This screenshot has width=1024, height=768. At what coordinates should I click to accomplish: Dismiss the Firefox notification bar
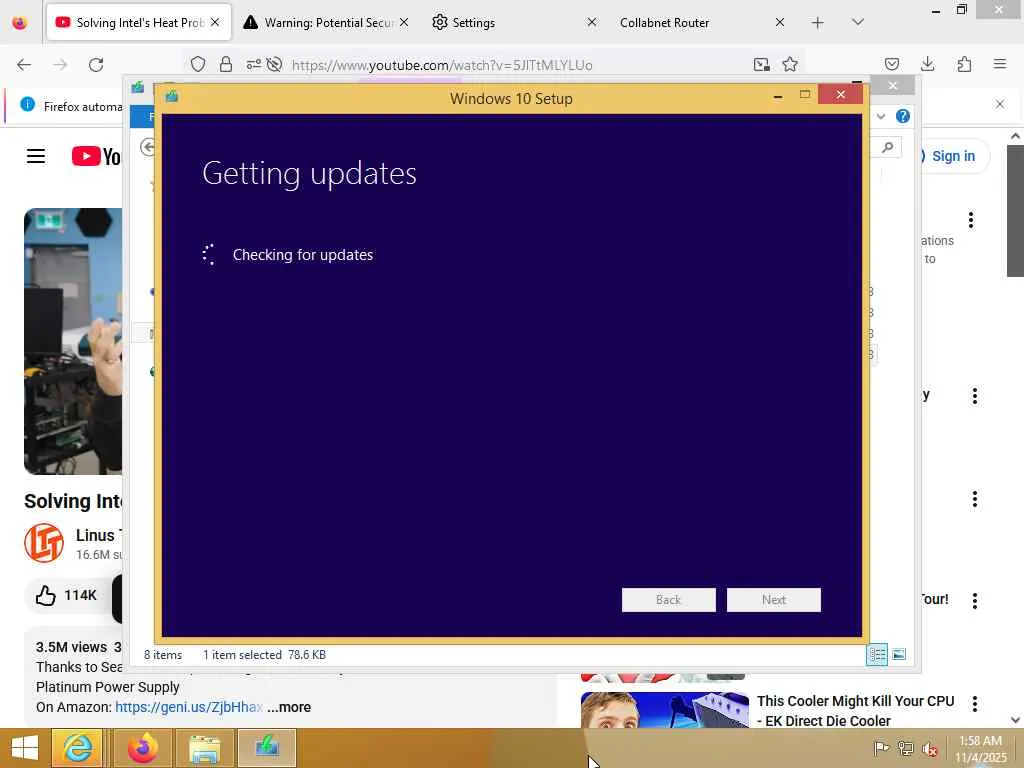coord(1000,104)
